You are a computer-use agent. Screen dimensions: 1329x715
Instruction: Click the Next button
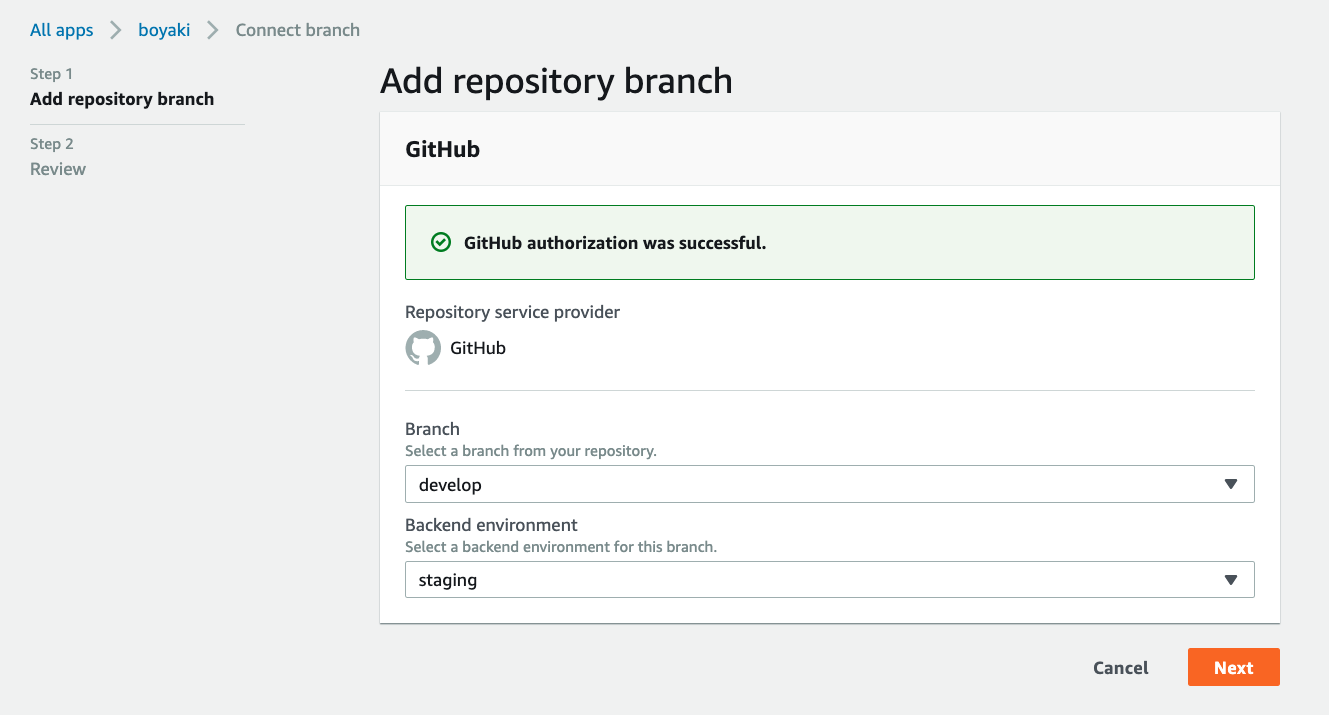pyautogui.click(x=1233, y=668)
